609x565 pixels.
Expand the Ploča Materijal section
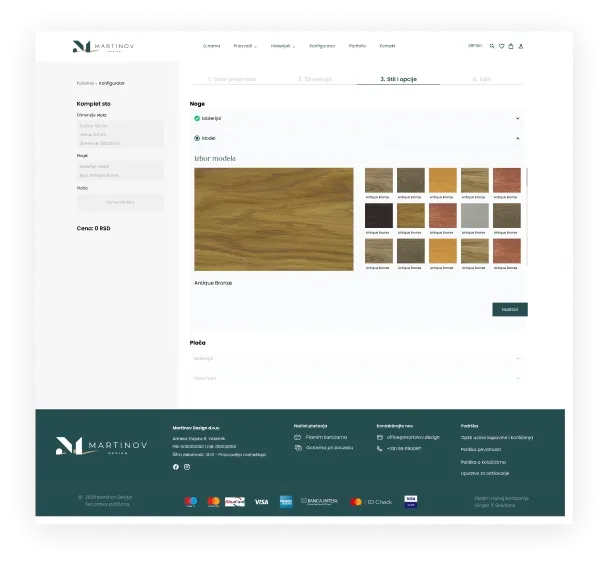(x=357, y=358)
